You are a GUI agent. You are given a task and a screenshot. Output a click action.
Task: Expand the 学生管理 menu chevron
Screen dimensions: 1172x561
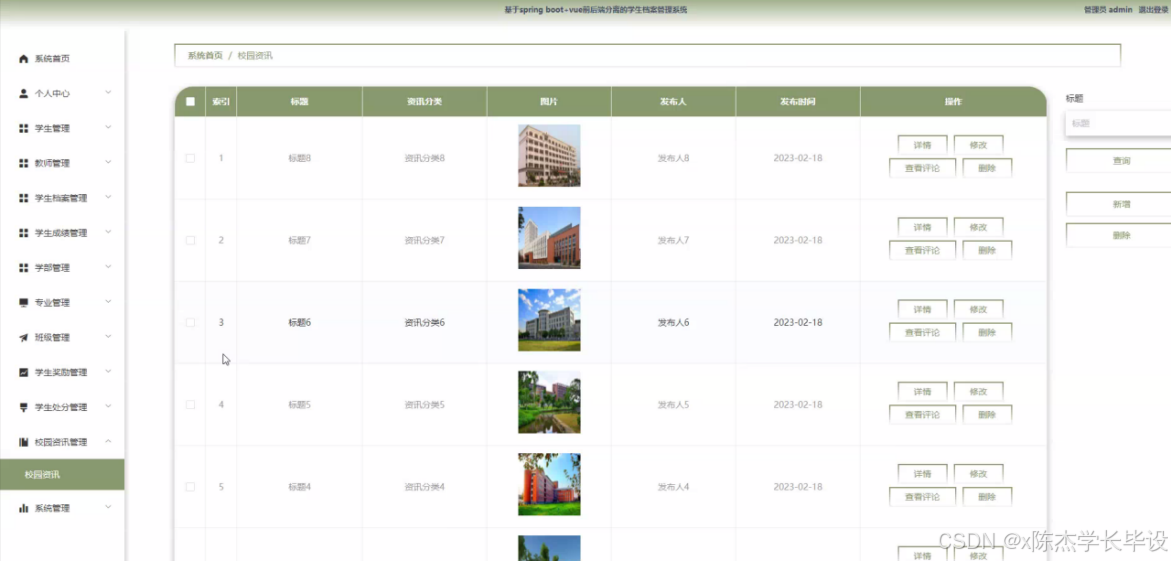pyautogui.click(x=108, y=128)
